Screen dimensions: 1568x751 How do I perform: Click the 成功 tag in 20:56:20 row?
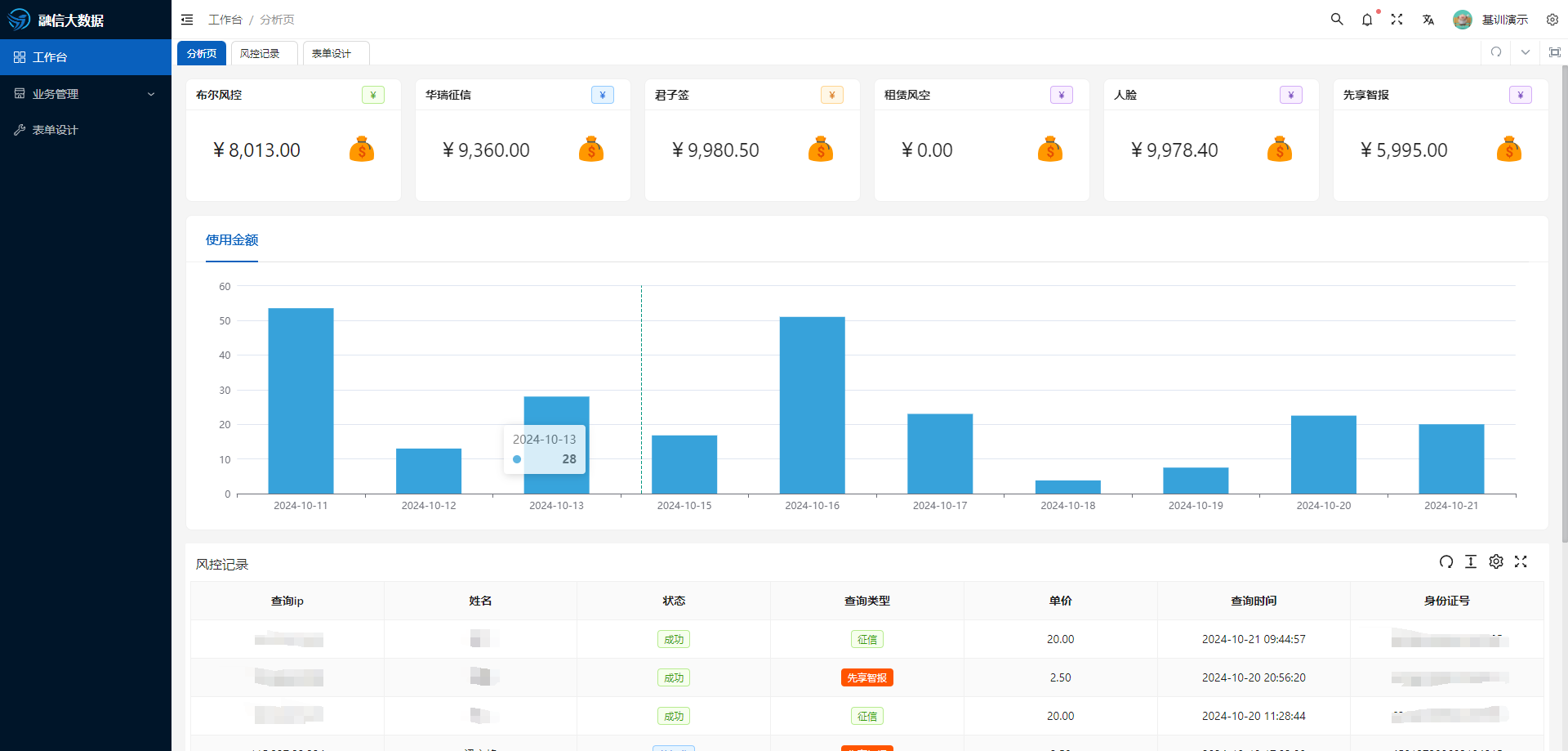click(x=674, y=677)
